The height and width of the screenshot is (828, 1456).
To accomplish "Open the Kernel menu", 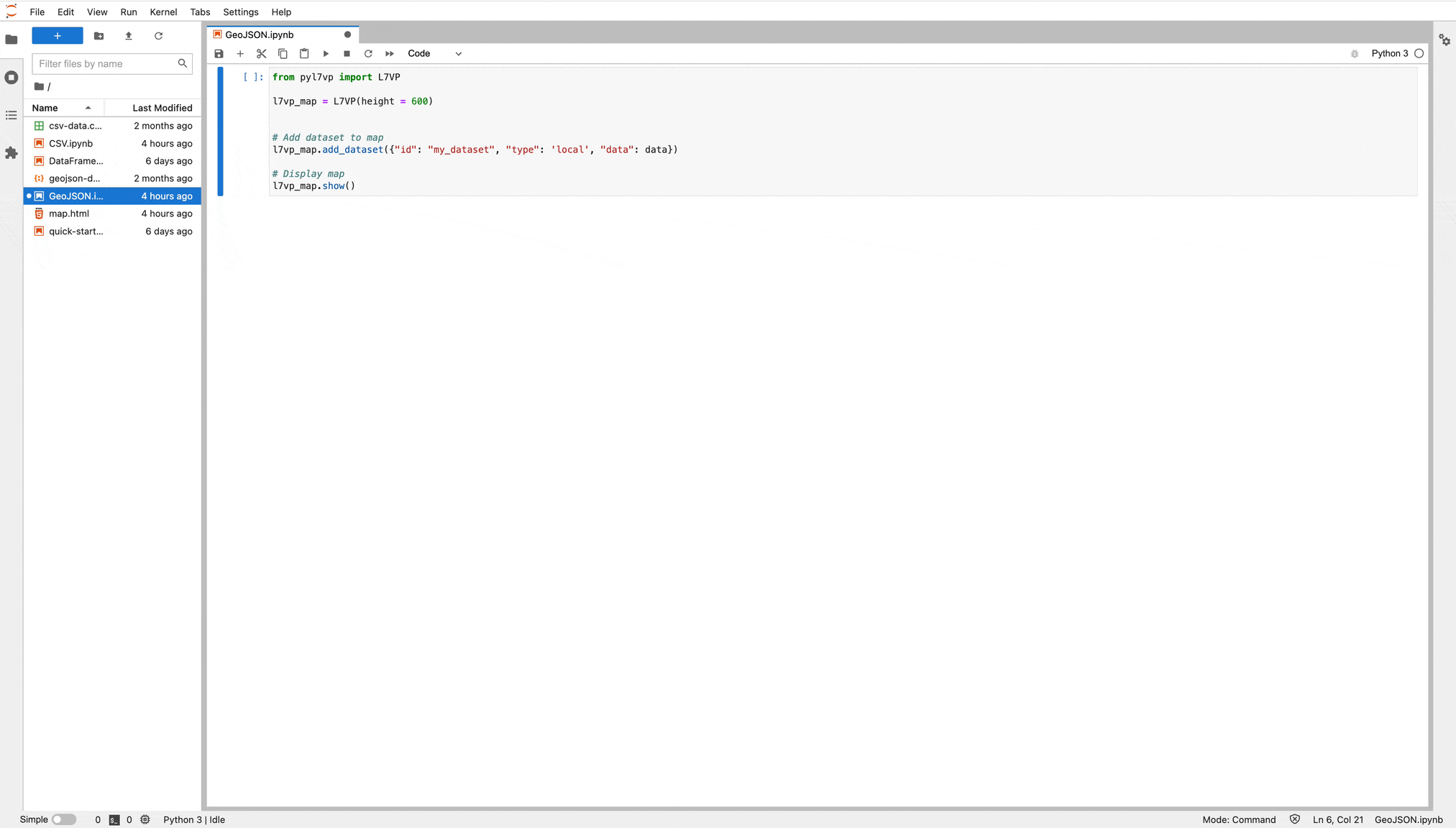I will point(163,12).
